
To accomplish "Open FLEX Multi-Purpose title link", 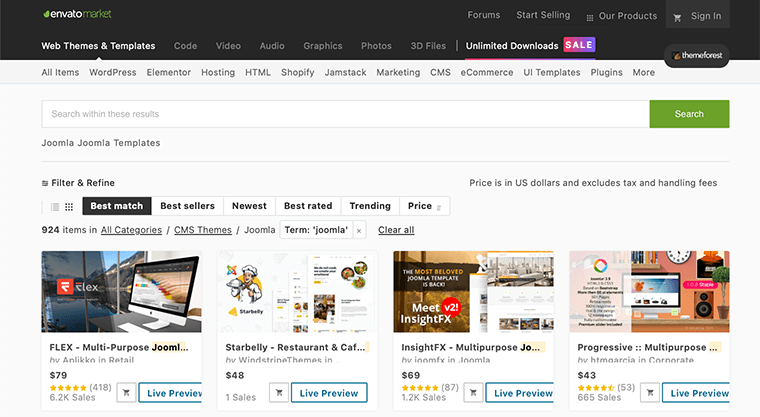I will coord(119,347).
